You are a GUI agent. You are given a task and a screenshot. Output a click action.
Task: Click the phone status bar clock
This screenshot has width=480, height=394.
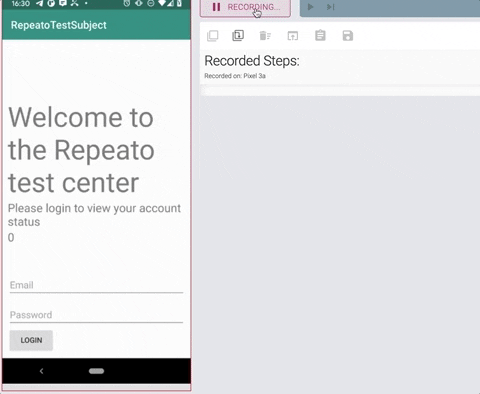click(x=20, y=4)
